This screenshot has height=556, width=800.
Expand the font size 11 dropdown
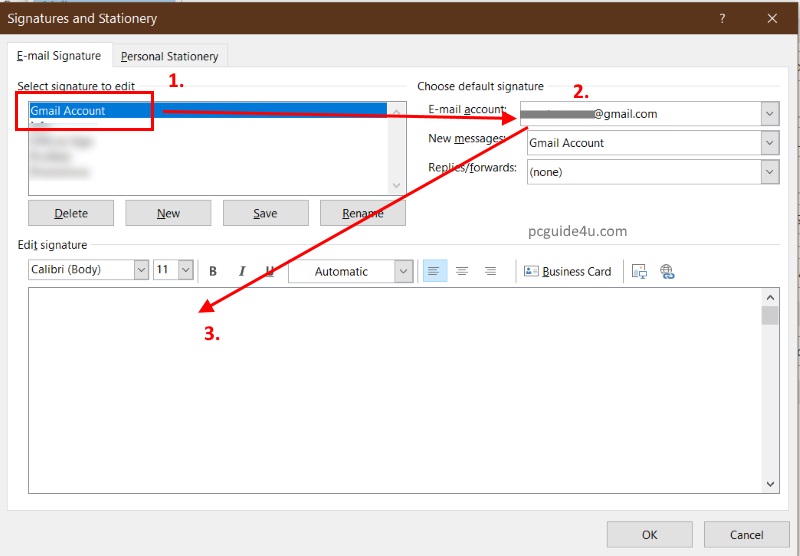pos(185,270)
